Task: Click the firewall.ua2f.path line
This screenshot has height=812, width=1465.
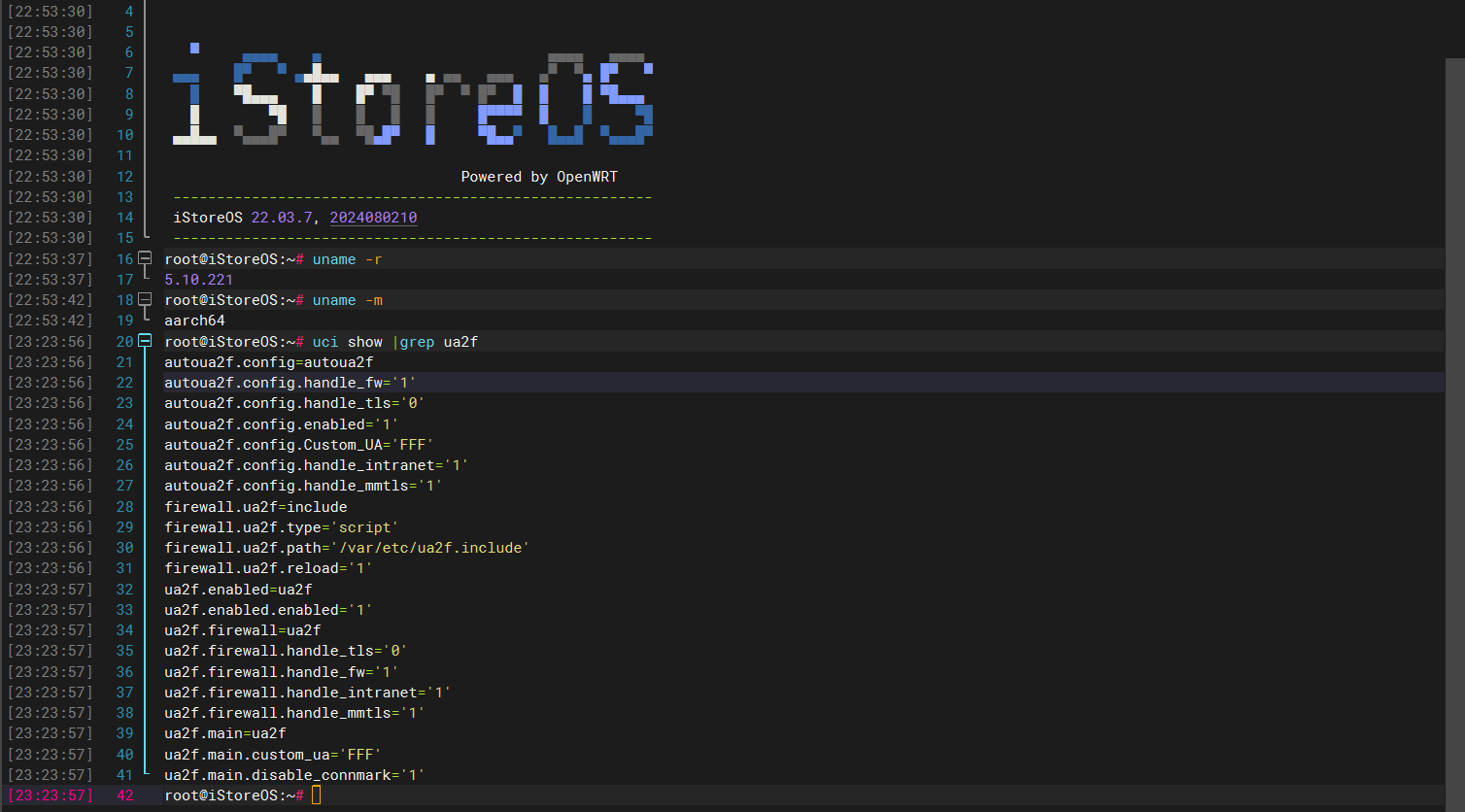Action: click(x=346, y=548)
